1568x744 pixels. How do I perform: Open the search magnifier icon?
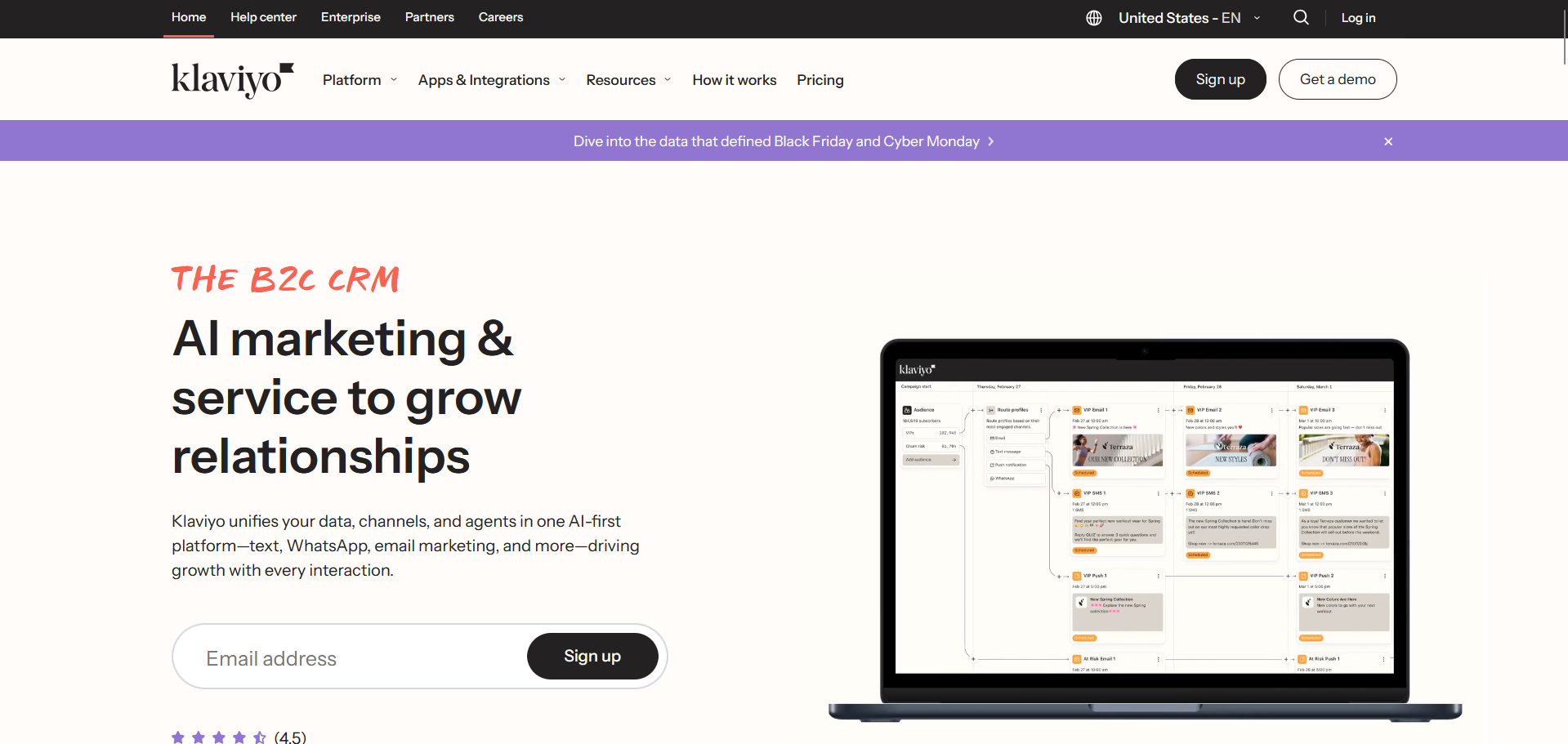tap(1301, 17)
